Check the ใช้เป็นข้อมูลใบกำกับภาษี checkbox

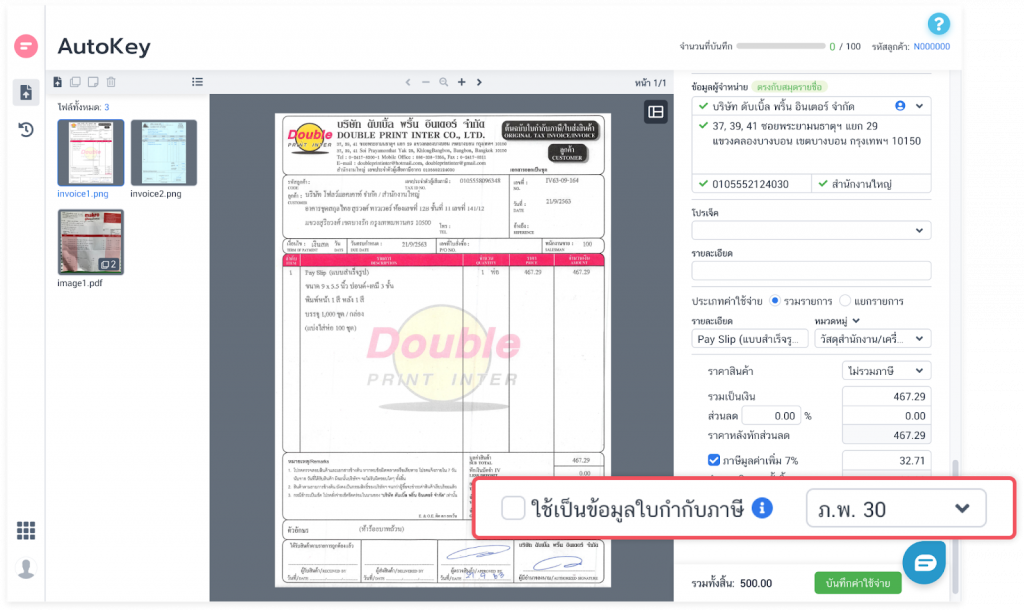point(513,508)
